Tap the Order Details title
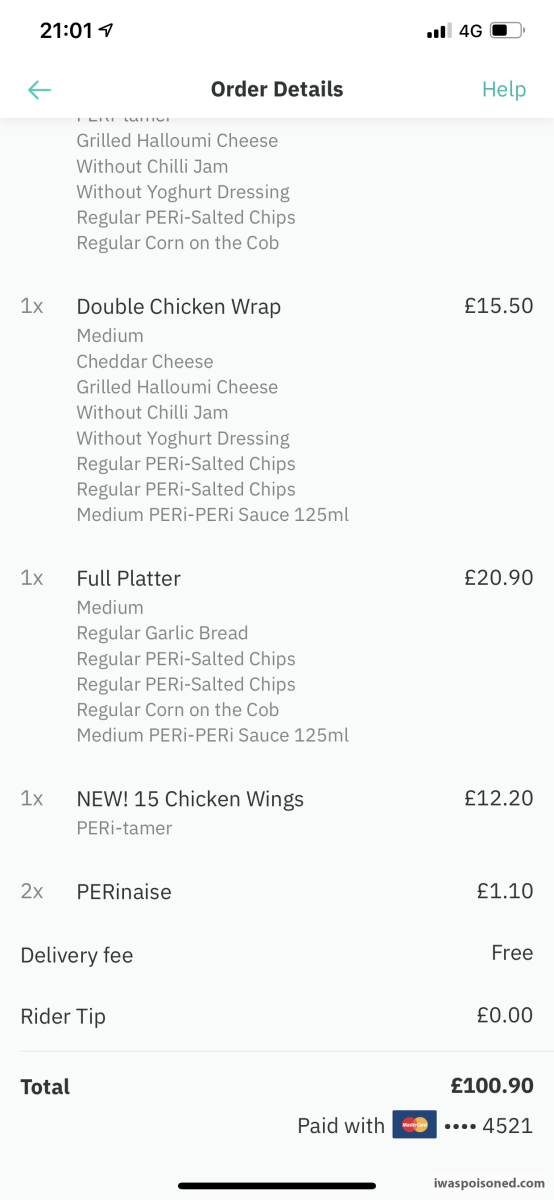The height and width of the screenshot is (1200, 554). (277, 89)
